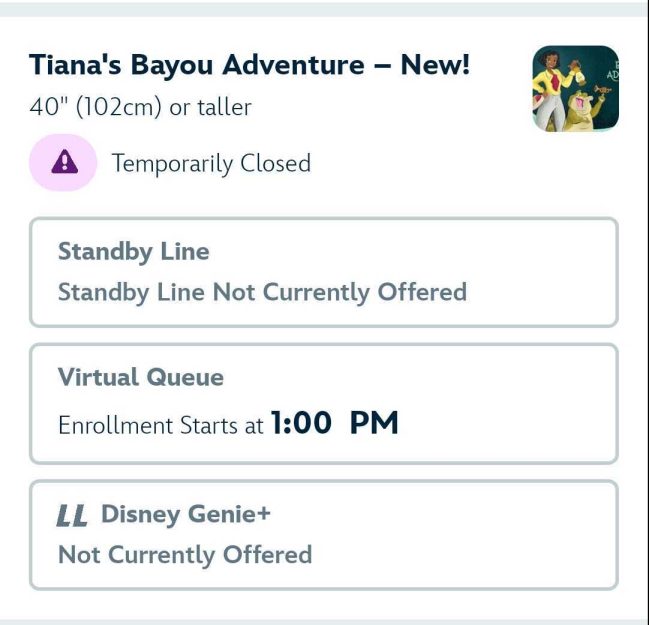Screen dimensions: 649x625
Task: Open Tiana's Bayou Adventure title link
Action: [x=250, y=65]
